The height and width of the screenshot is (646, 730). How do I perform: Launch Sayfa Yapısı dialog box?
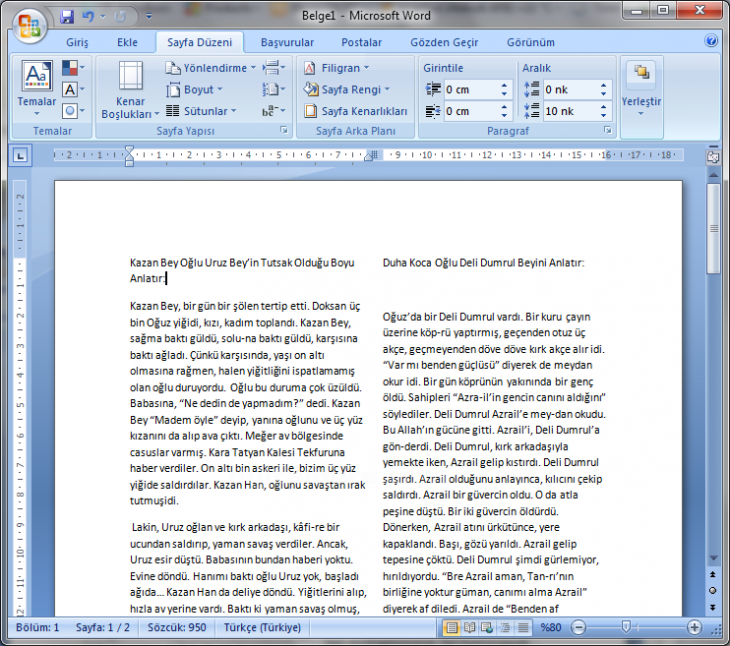pos(284,130)
